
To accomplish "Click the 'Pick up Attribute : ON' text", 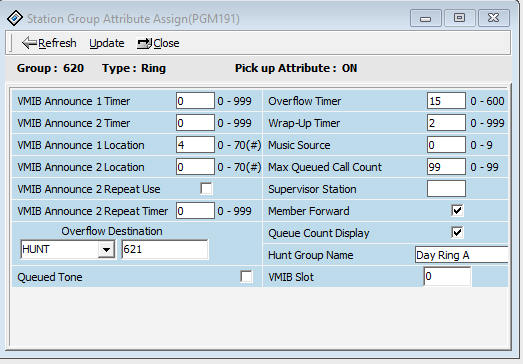I will 296,68.
